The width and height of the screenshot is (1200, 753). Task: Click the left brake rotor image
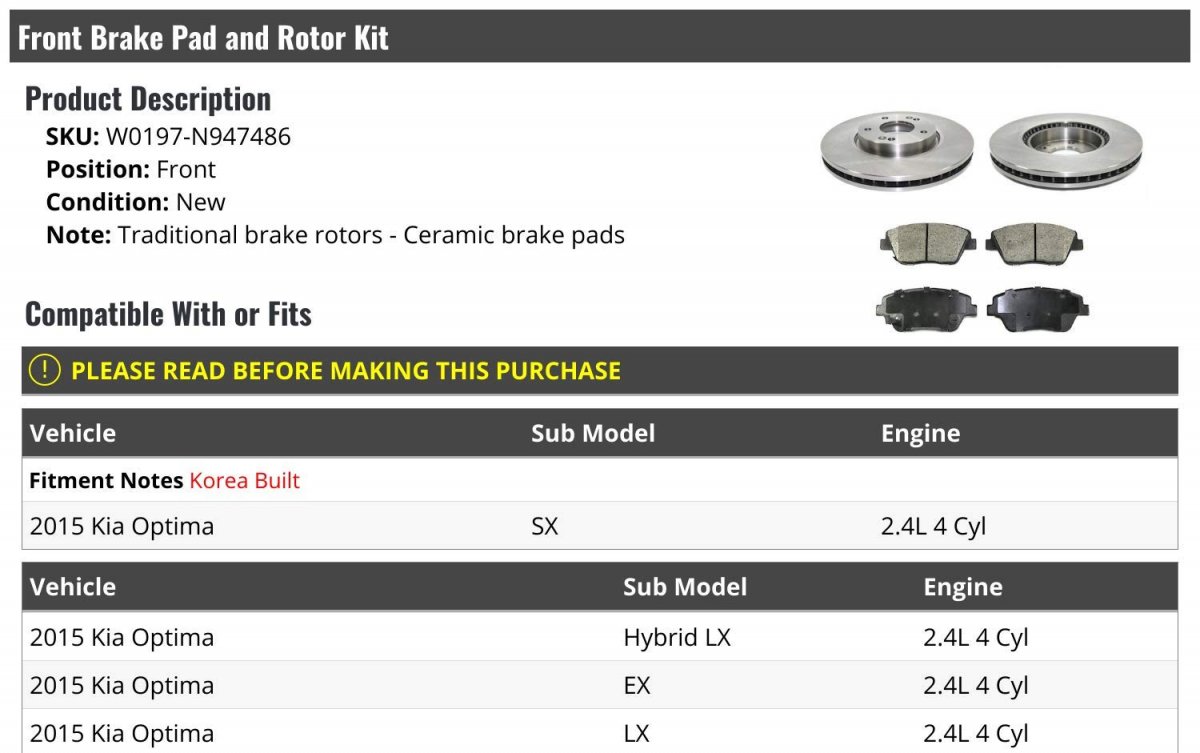pos(897,148)
